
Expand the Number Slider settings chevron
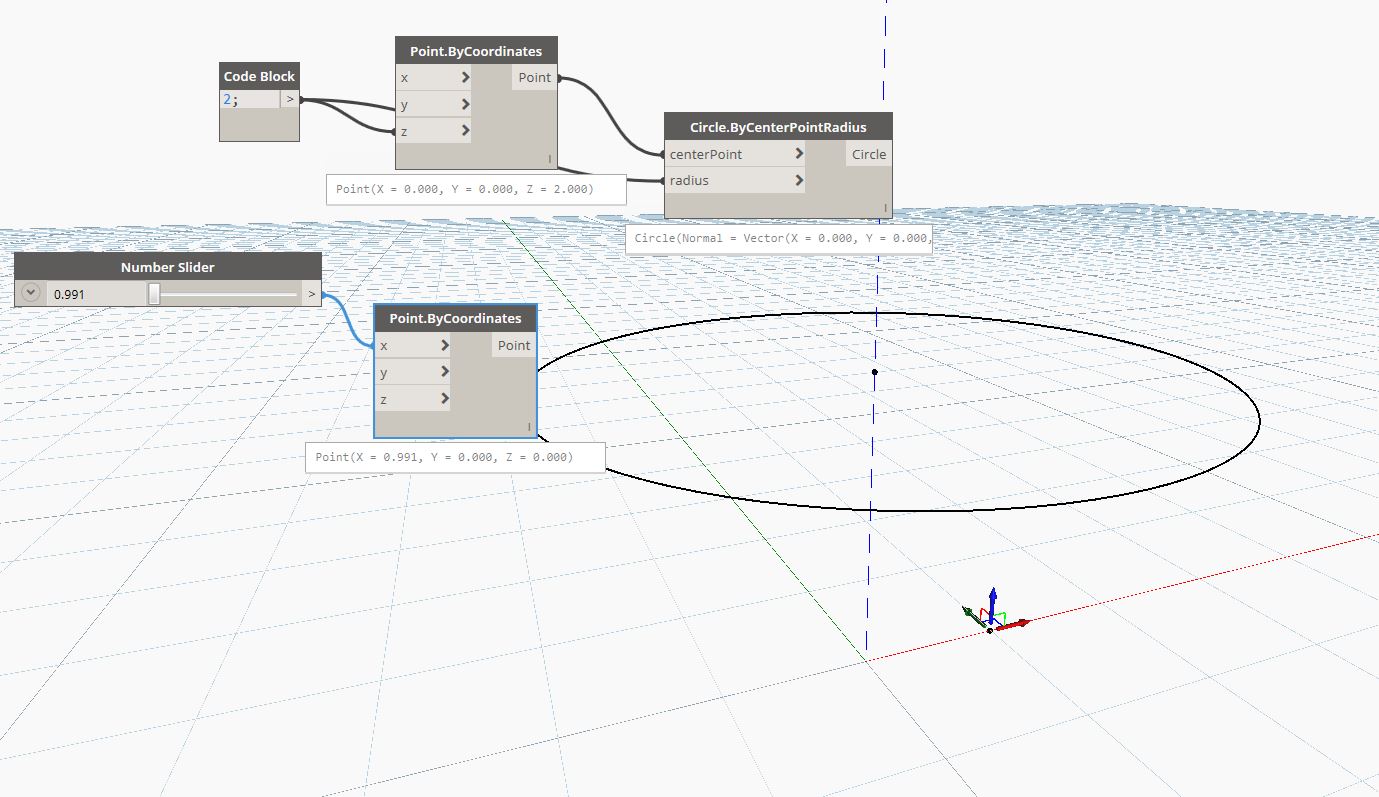[x=29, y=293]
